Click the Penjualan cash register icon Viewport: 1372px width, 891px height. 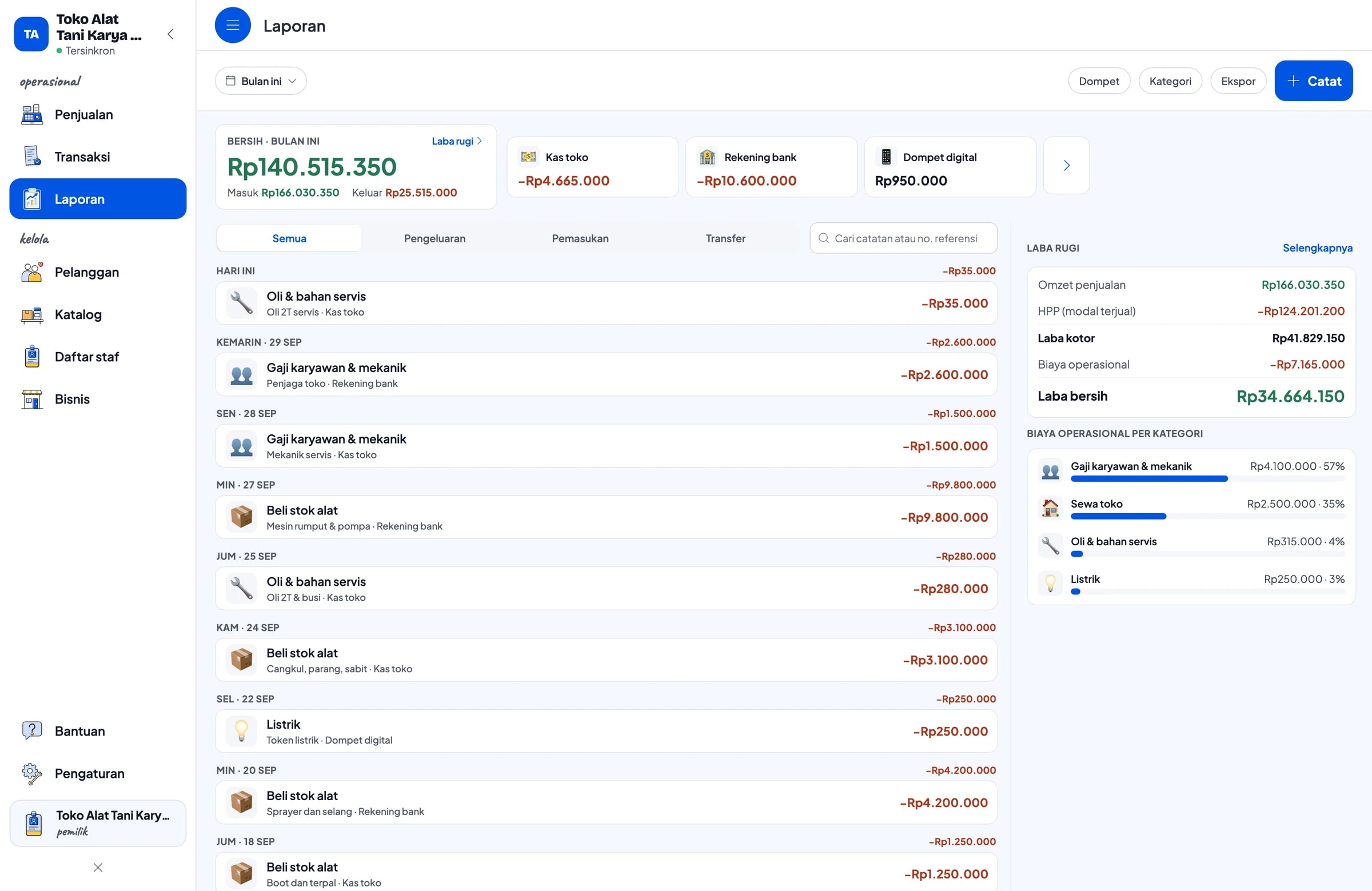click(x=31, y=114)
